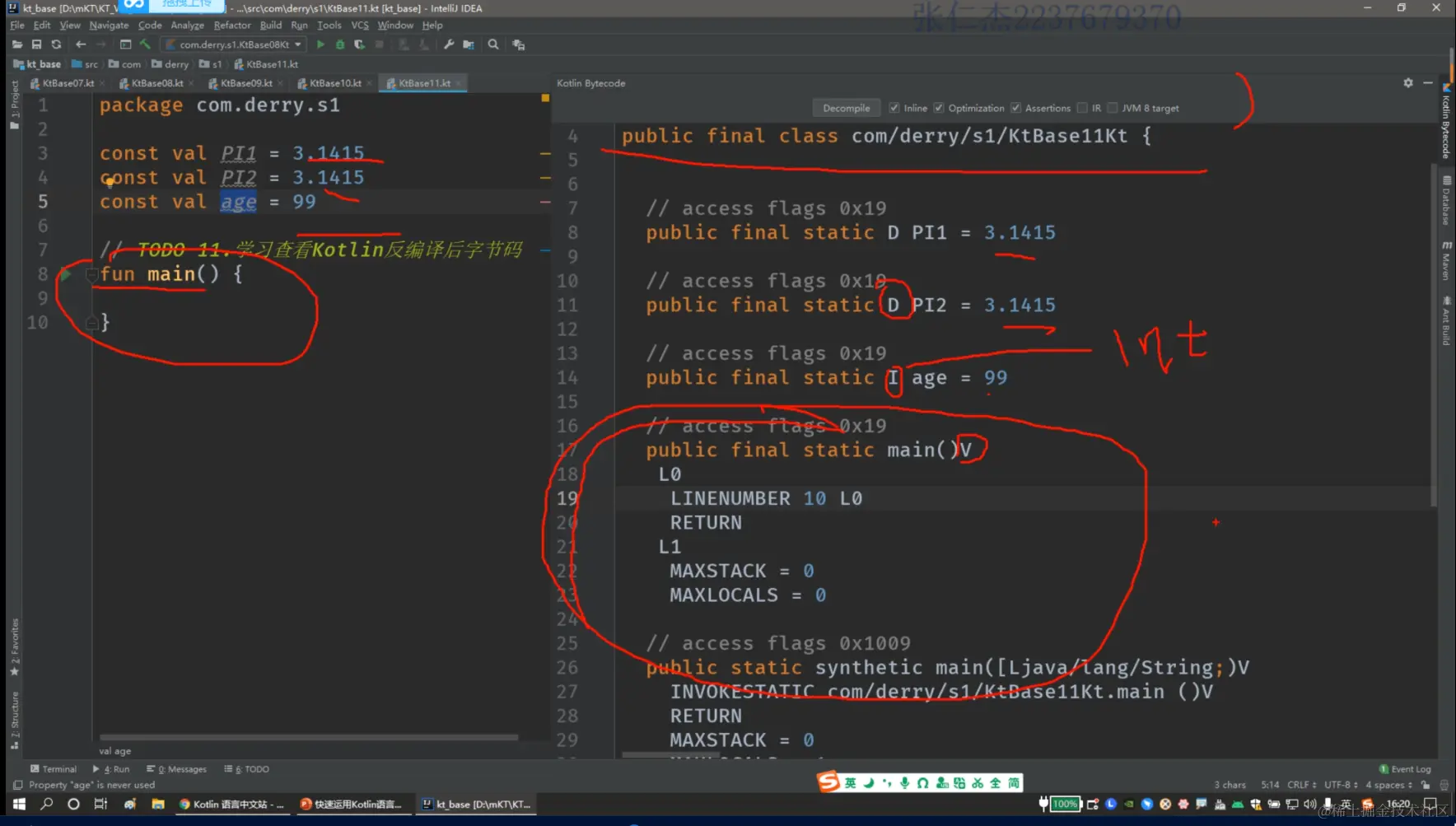Toggle the read-only lock in the status bar
Screen dimensions: 1456x826
click(x=1426, y=785)
